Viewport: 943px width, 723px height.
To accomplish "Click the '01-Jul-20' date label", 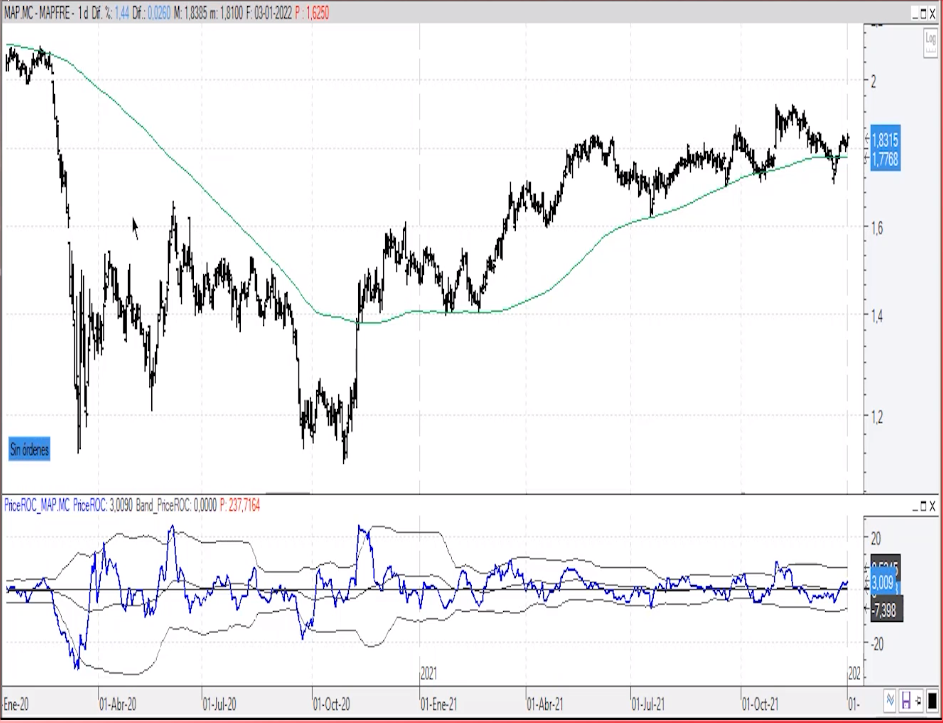I will [220, 704].
